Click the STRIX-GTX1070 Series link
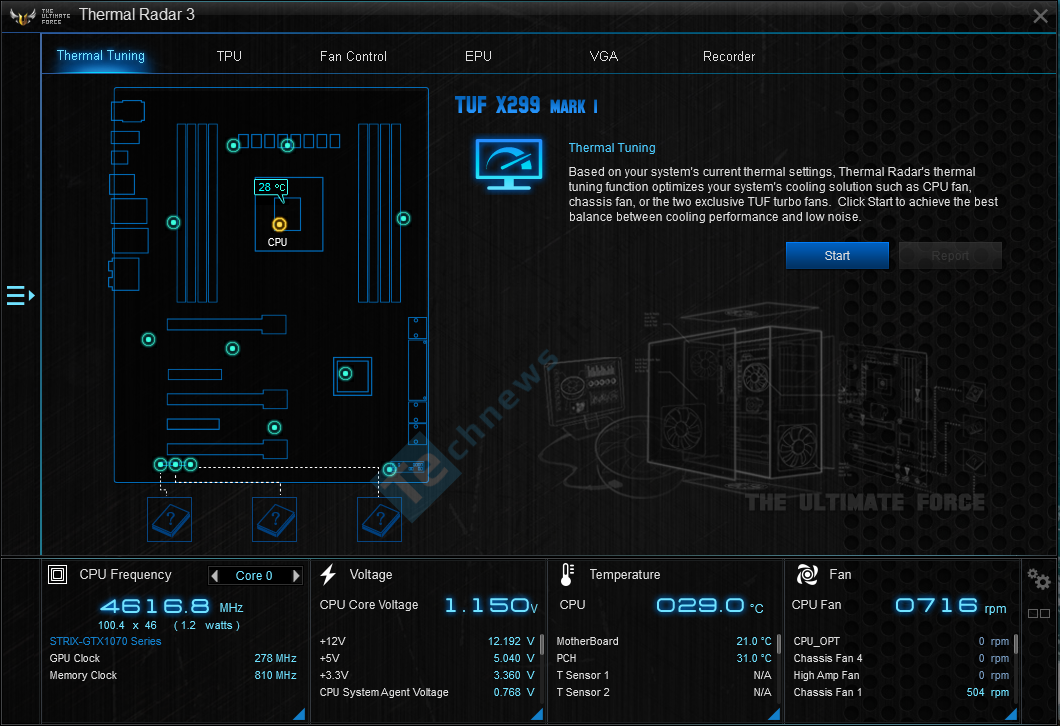 (105, 641)
